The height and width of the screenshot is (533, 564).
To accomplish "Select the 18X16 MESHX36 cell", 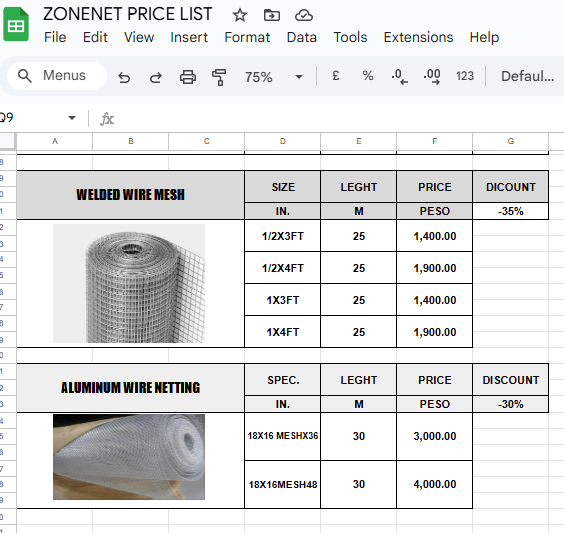I will pyautogui.click(x=283, y=436).
